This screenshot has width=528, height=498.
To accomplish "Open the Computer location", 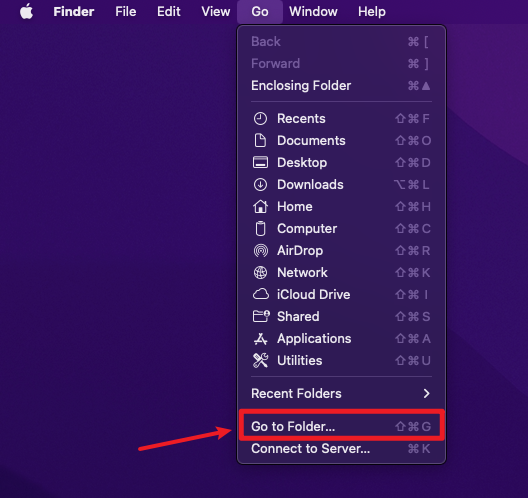I will 341,229.
